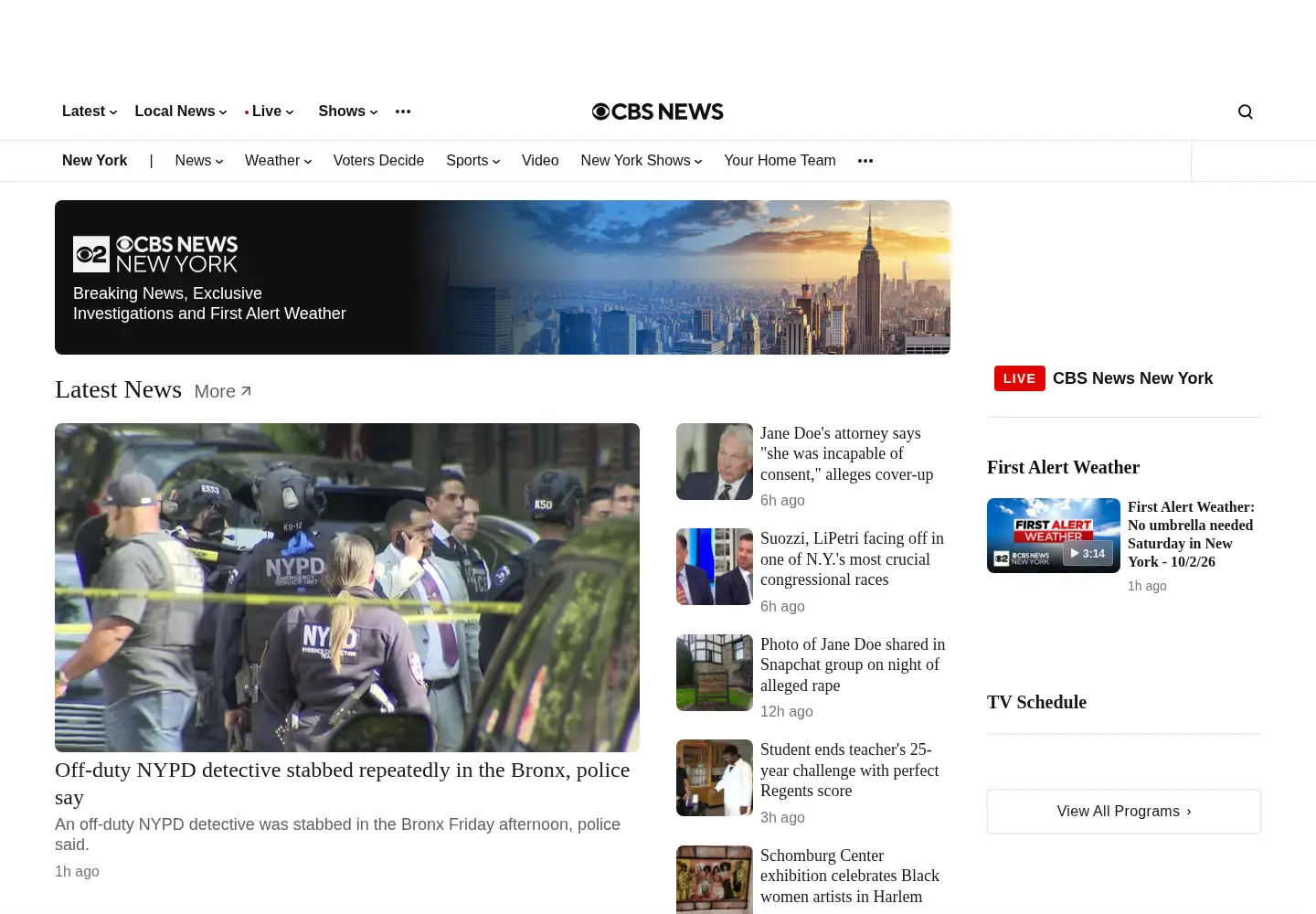Open the Jane Doe's attorney story headline
Viewport: 1316px width, 914px height.
point(847,453)
